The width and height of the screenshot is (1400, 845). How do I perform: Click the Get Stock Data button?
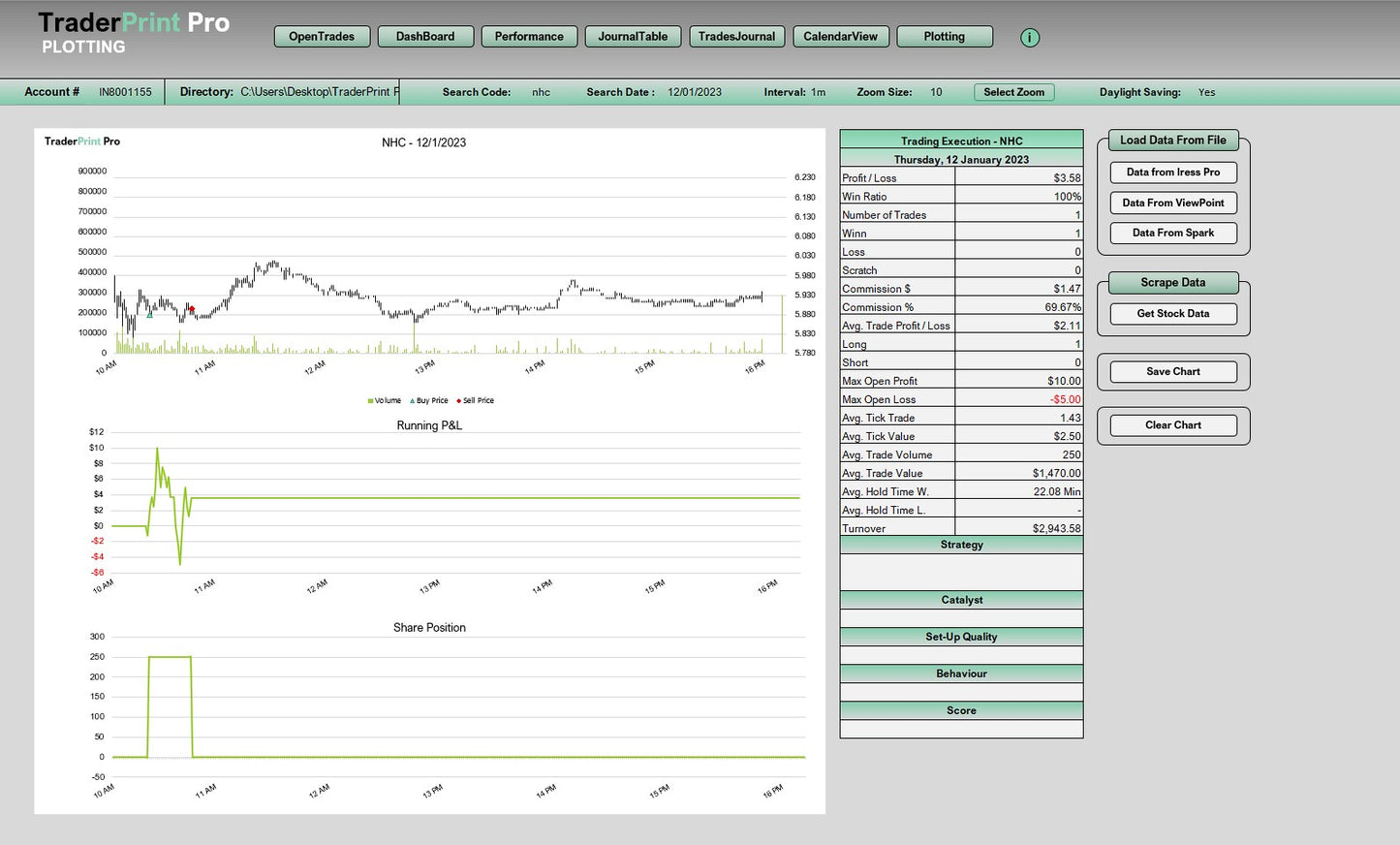(1173, 314)
